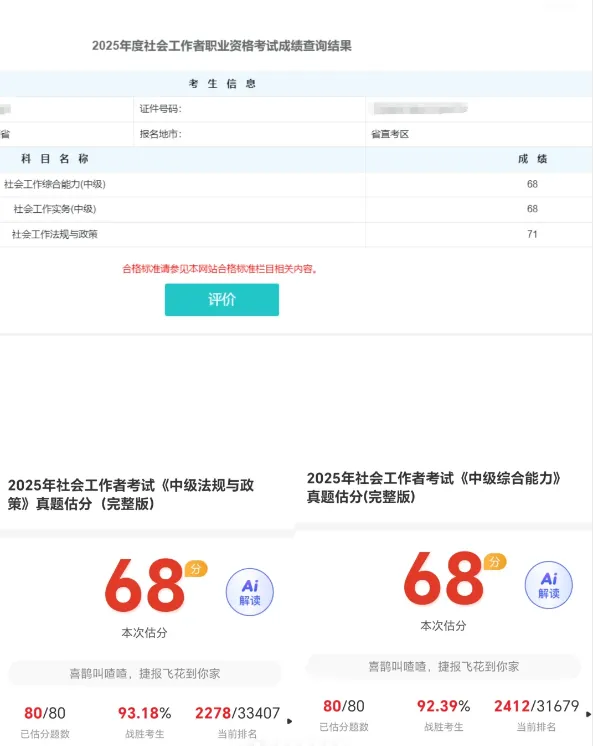Click the score 71 cell
The height and width of the screenshot is (746, 593).
point(532,235)
